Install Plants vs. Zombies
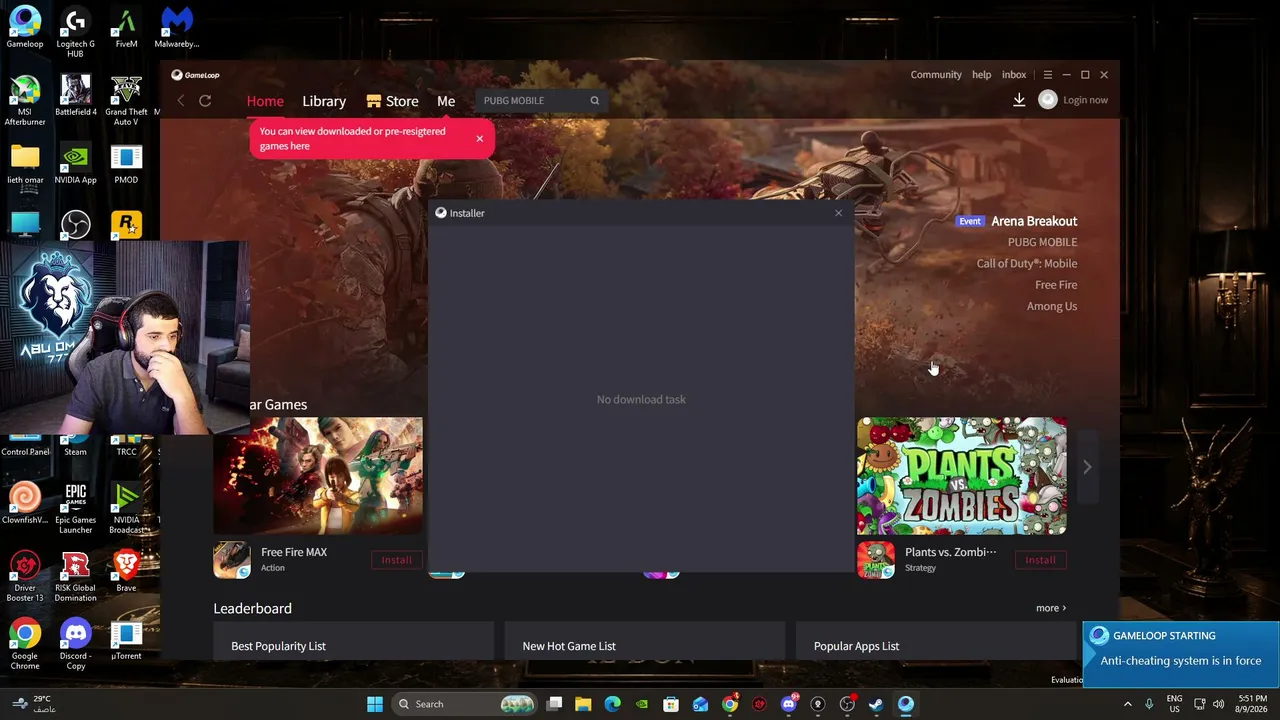The width and height of the screenshot is (1280, 720). coord(1040,560)
